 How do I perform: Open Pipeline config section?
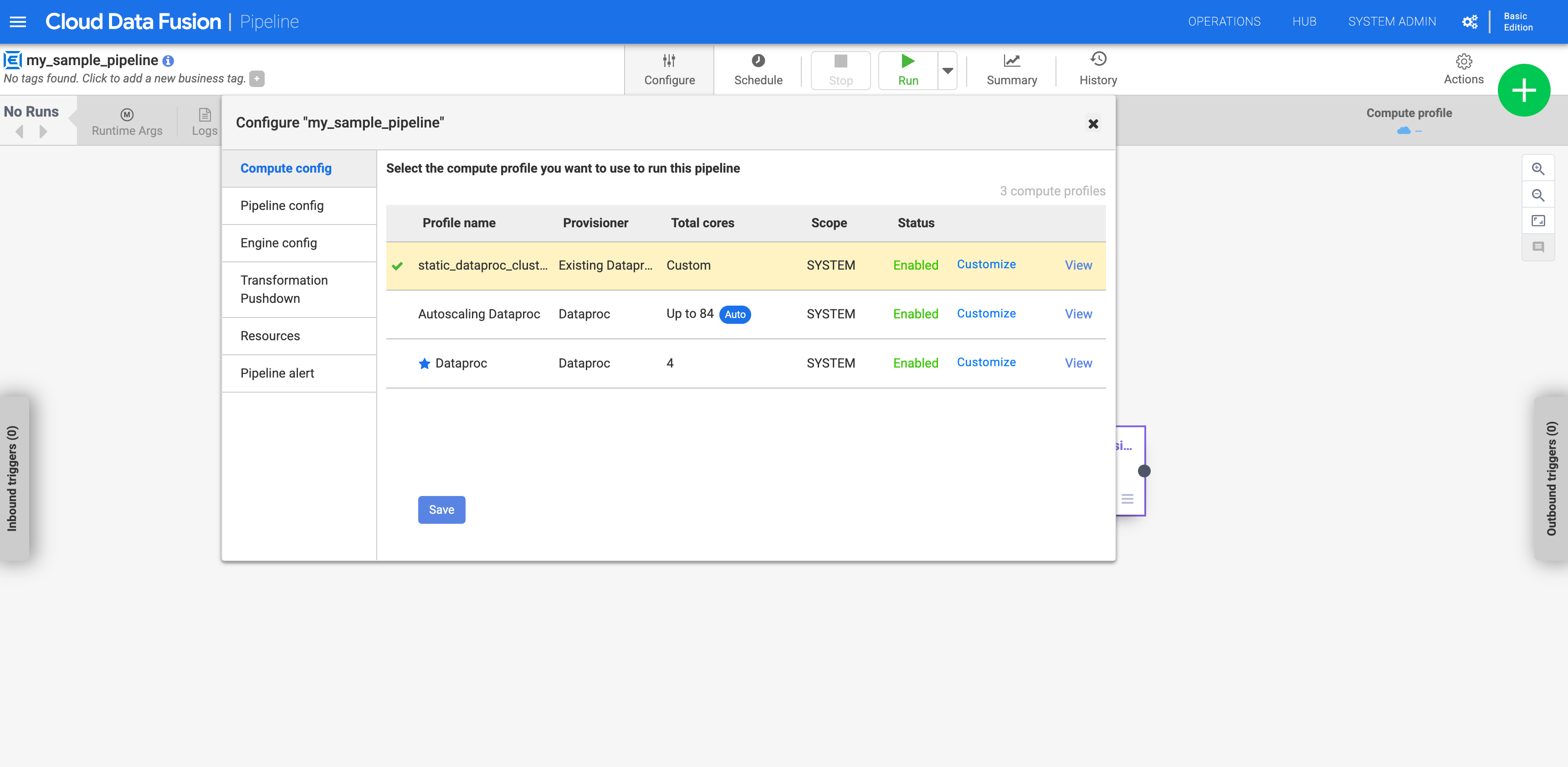click(282, 205)
